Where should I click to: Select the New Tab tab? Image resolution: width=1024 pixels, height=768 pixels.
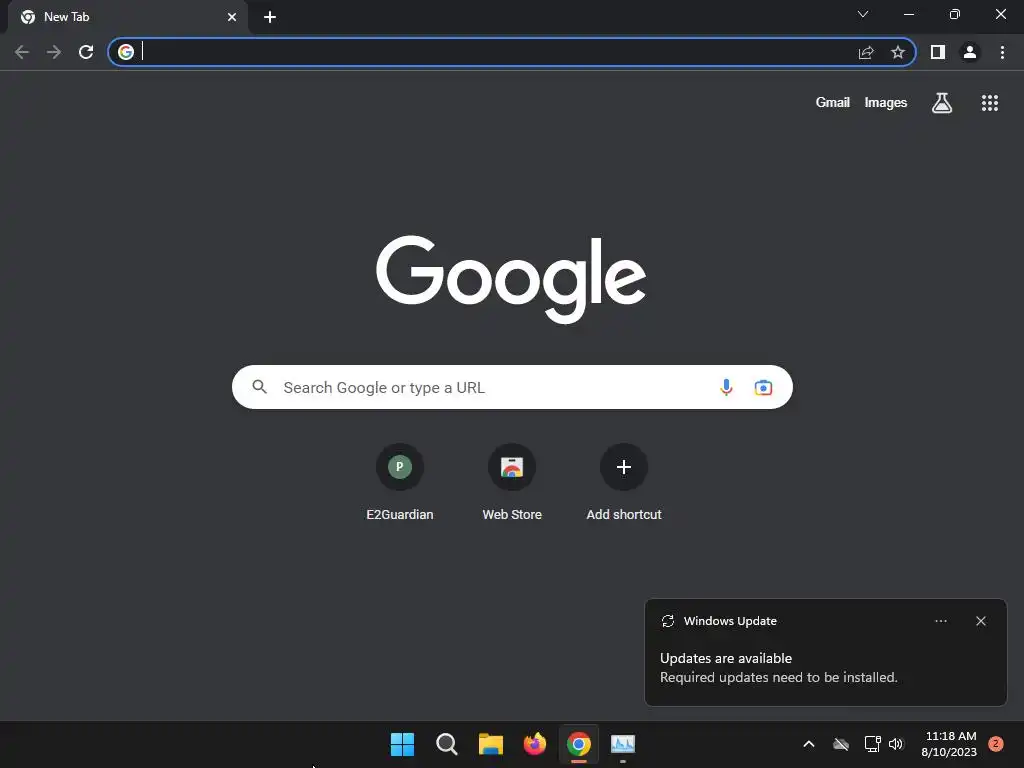click(x=127, y=17)
